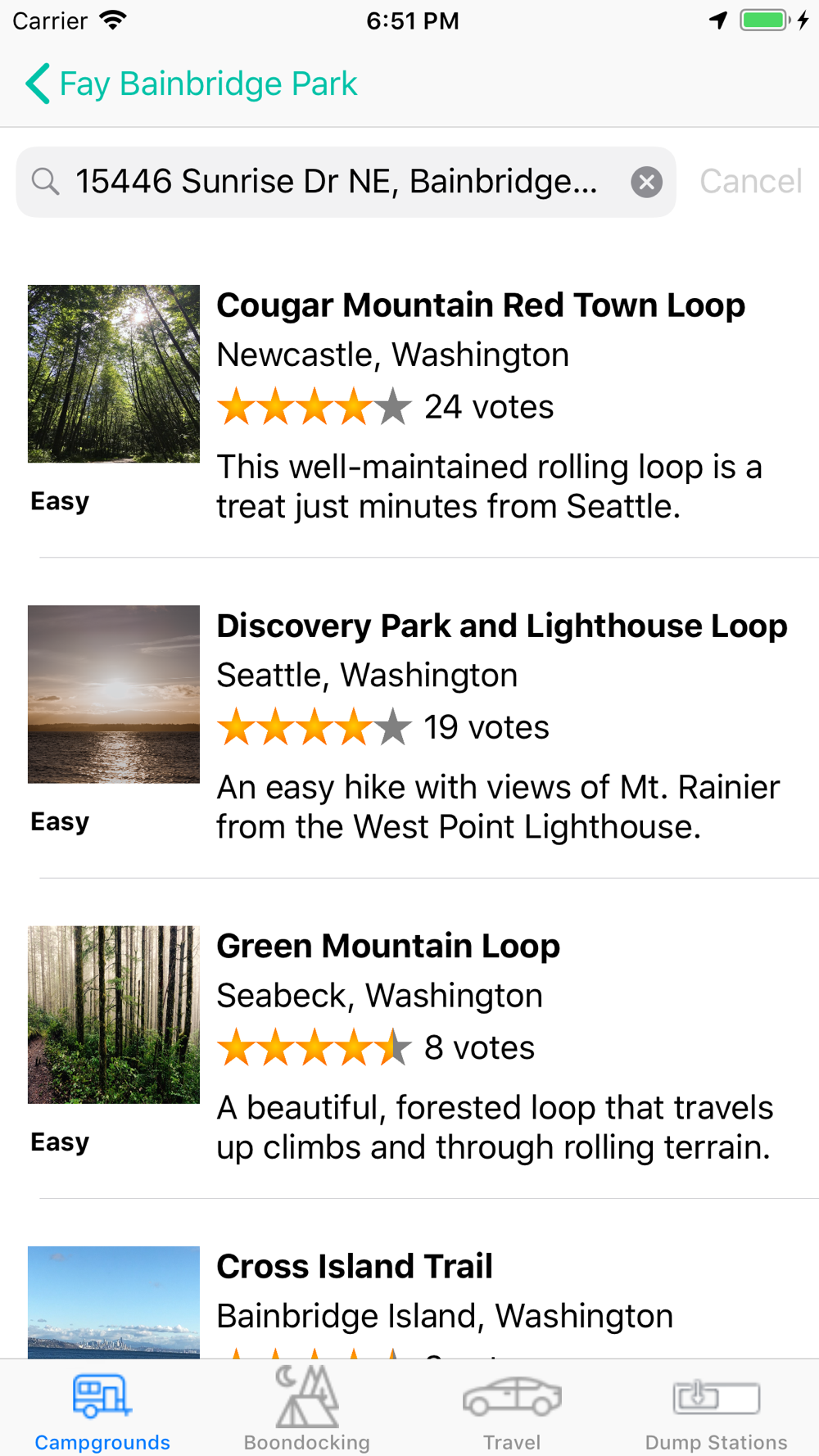Open Cougar Mountain Red Town Loop forest thumbnail
This screenshot has height=1456, width=819.
114,374
